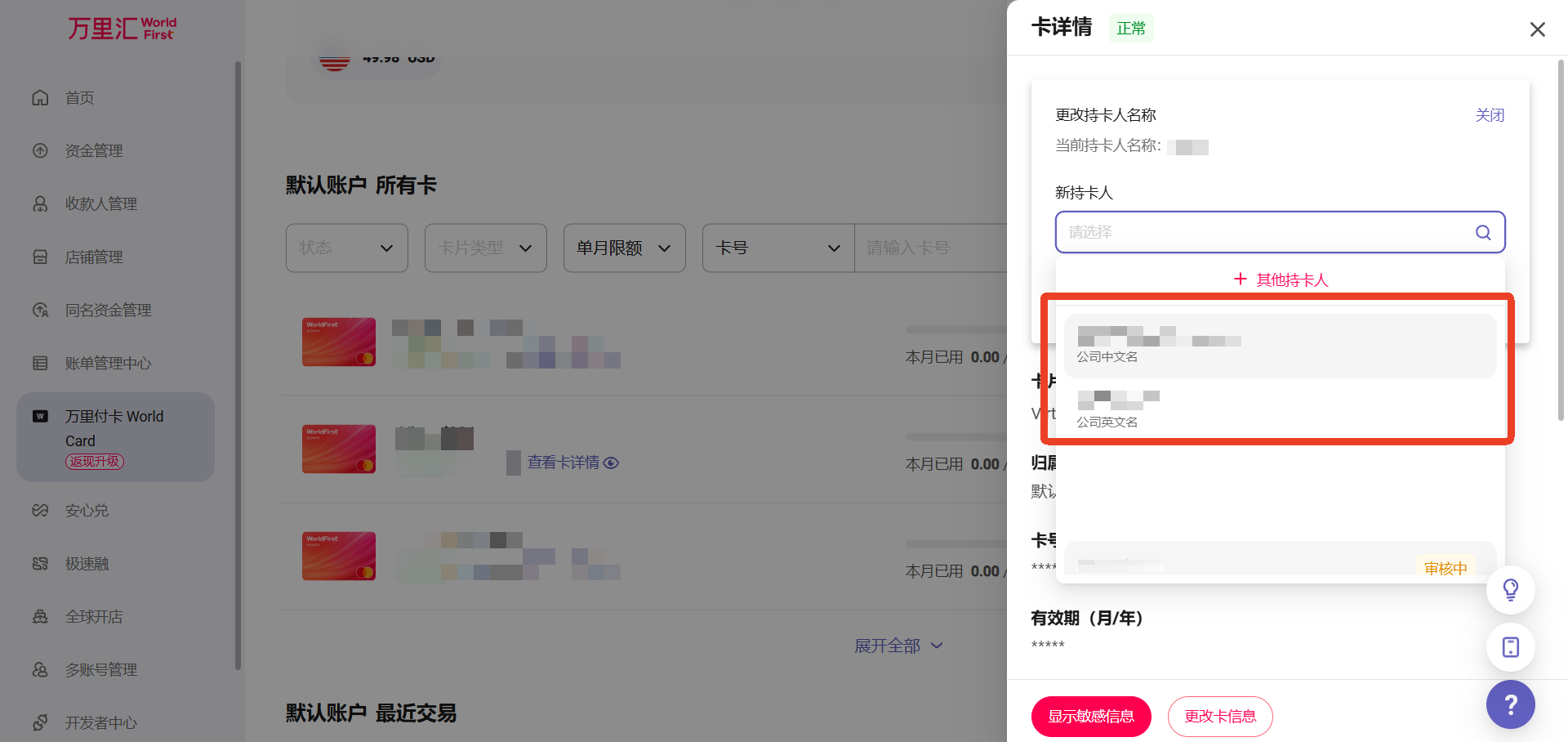Click the World First logo
1568x742 pixels.
(122, 29)
